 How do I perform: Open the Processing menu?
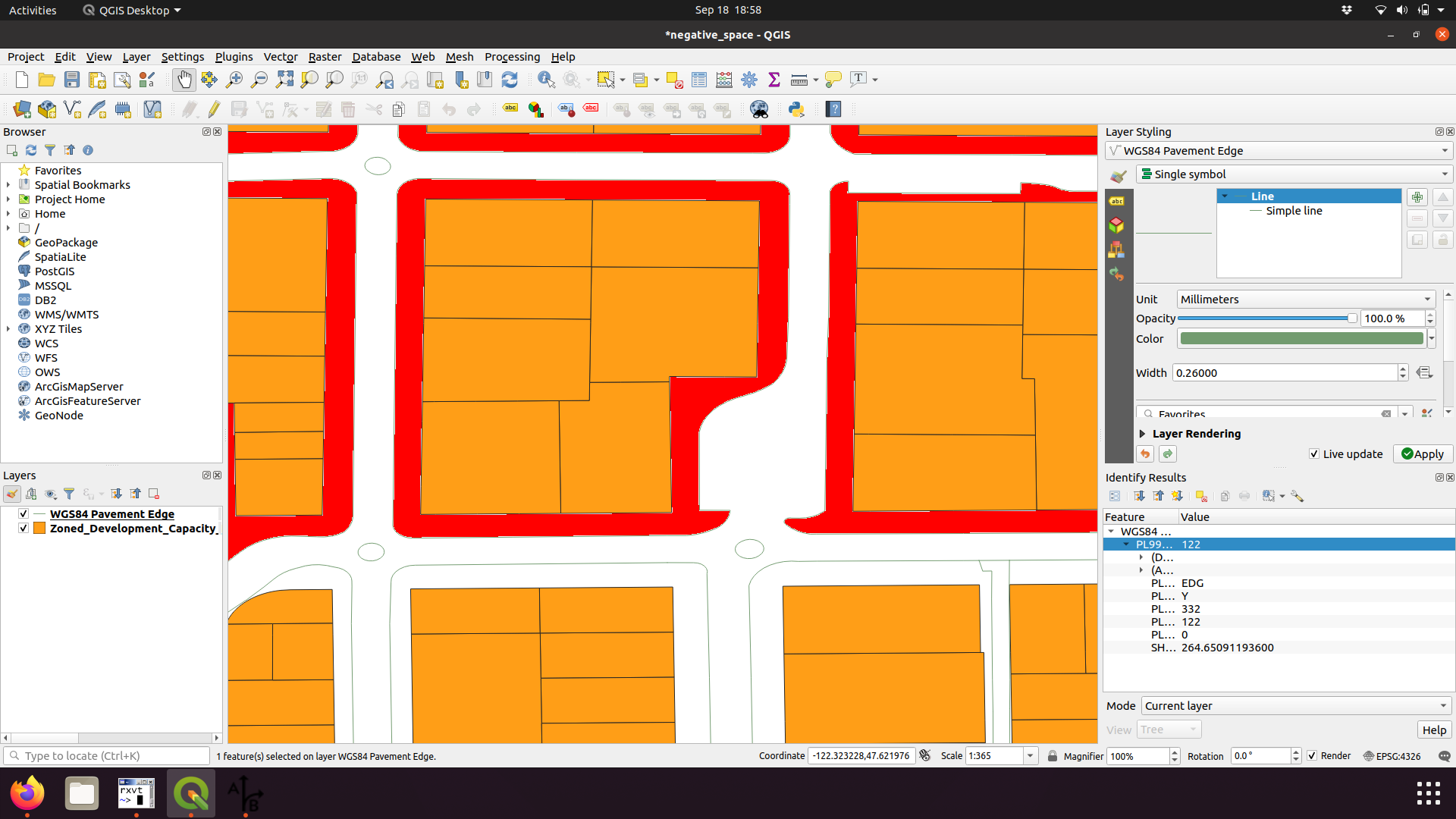click(x=512, y=57)
